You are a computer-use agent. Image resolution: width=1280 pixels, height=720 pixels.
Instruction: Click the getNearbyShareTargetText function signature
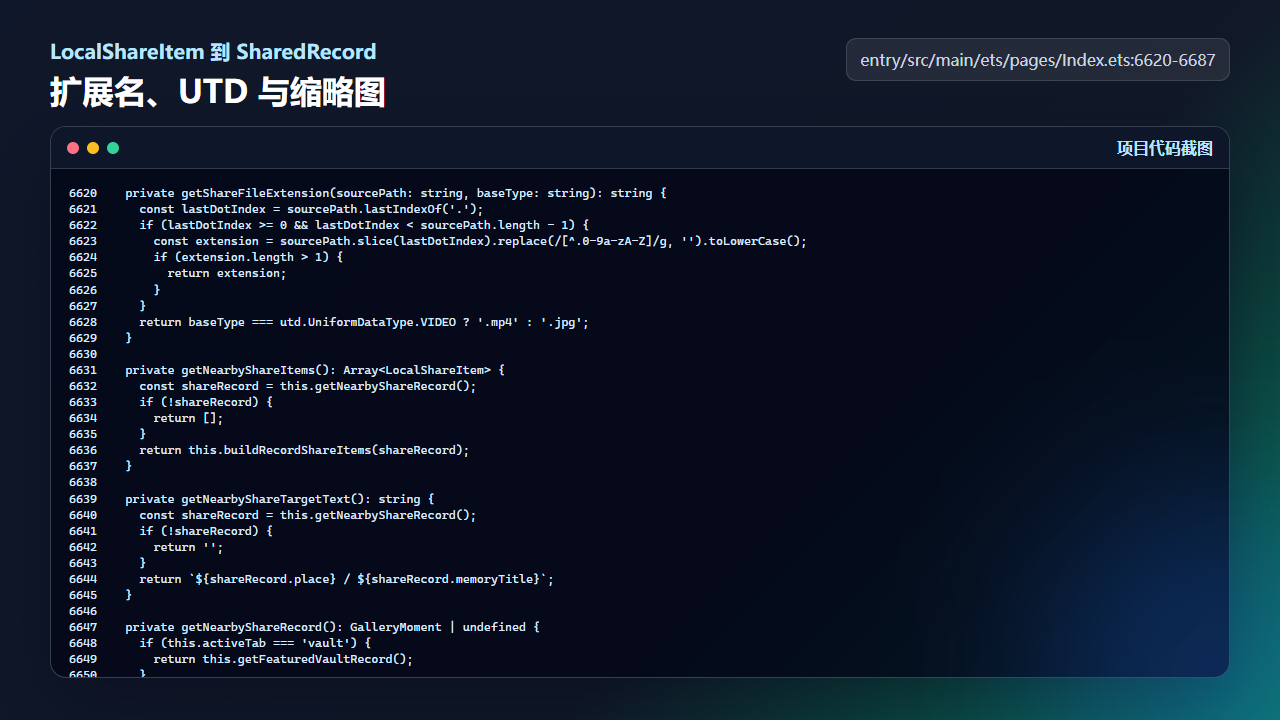(x=280, y=499)
